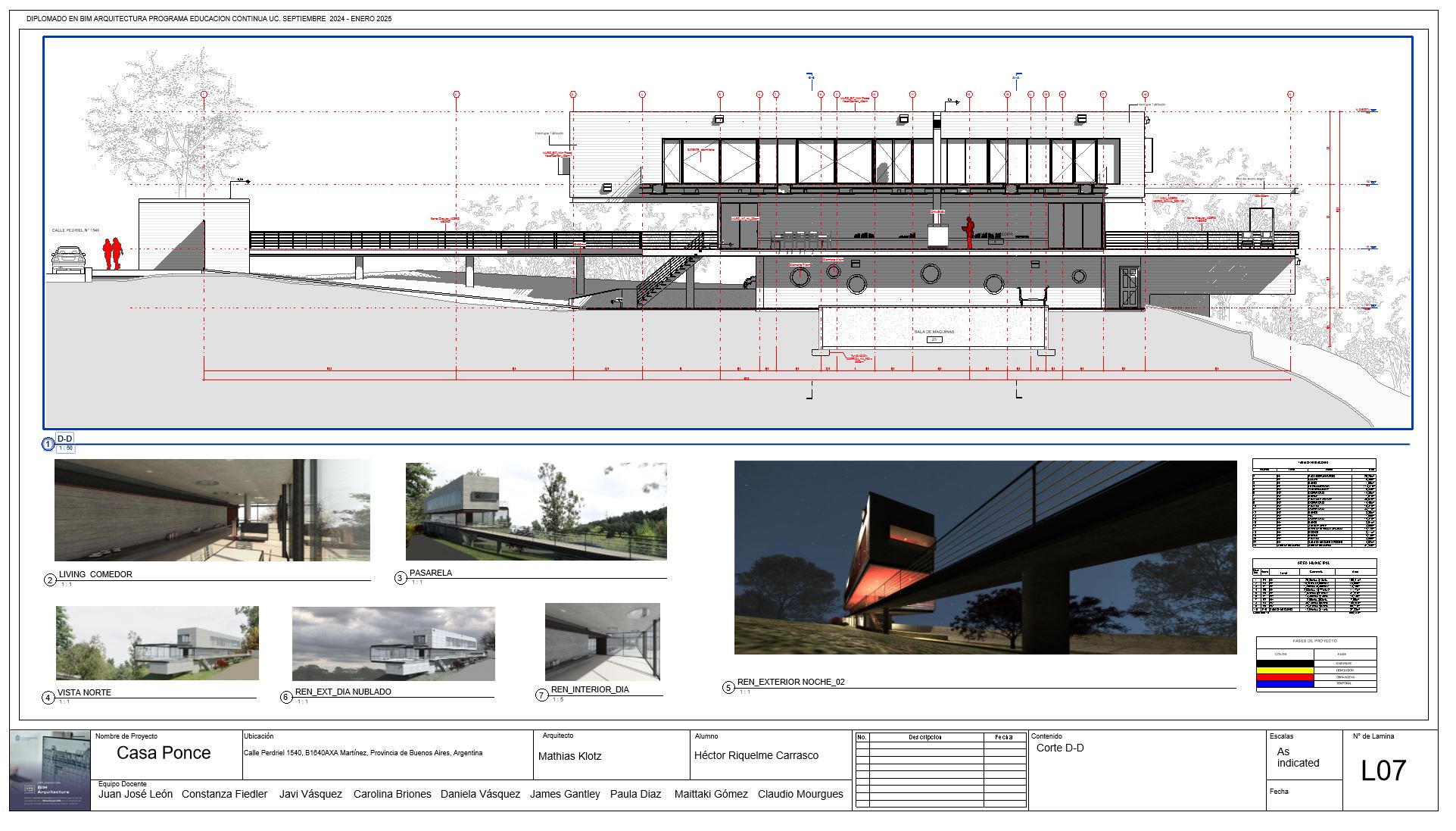This screenshot has height=831, width=1456.
Task: Click the sheet number L07
Action: click(x=1383, y=770)
